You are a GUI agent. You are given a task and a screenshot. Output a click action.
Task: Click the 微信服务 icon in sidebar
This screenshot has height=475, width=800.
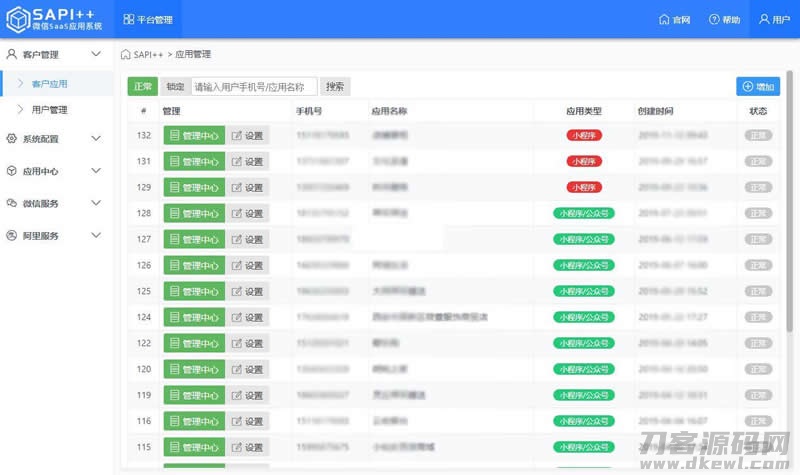coord(12,204)
